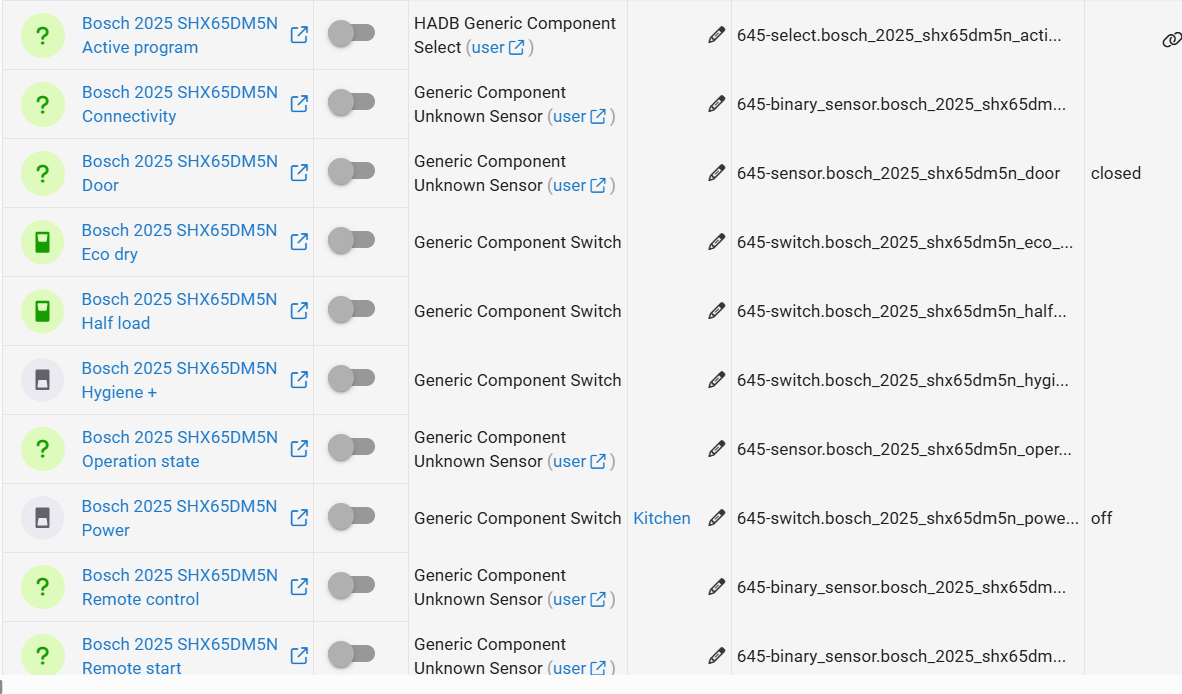Screen dimensions: 1182x694
Task: Toggle the Half load entity switch on
Action: (x=361, y=311)
